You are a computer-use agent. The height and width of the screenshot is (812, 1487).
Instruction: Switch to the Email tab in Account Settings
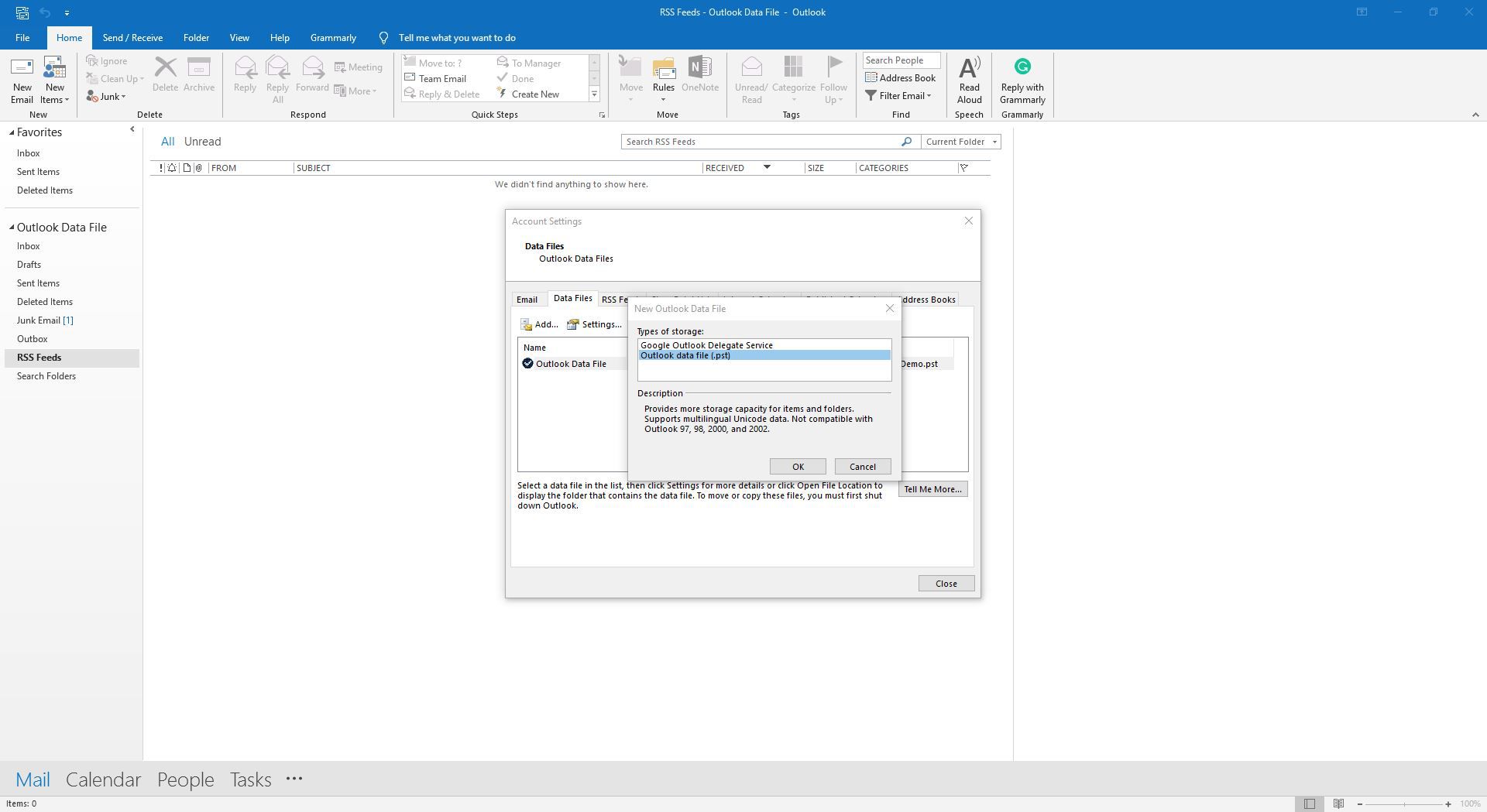pyautogui.click(x=527, y=300)
